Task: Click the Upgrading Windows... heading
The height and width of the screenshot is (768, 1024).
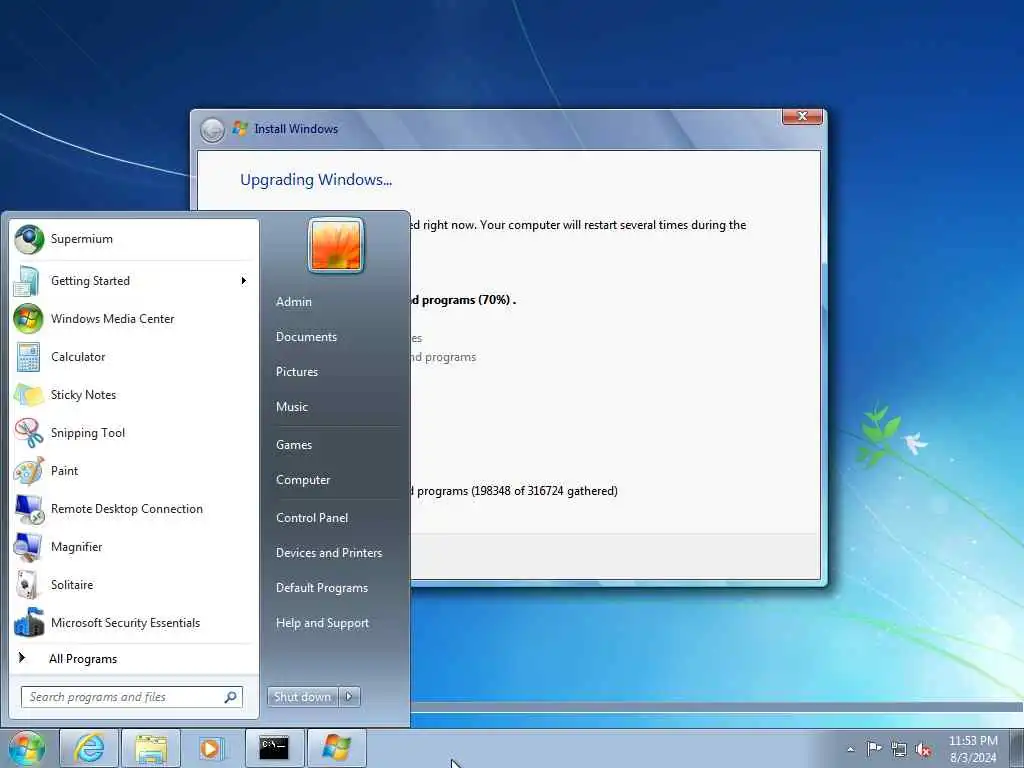Action: click(316, 180)
